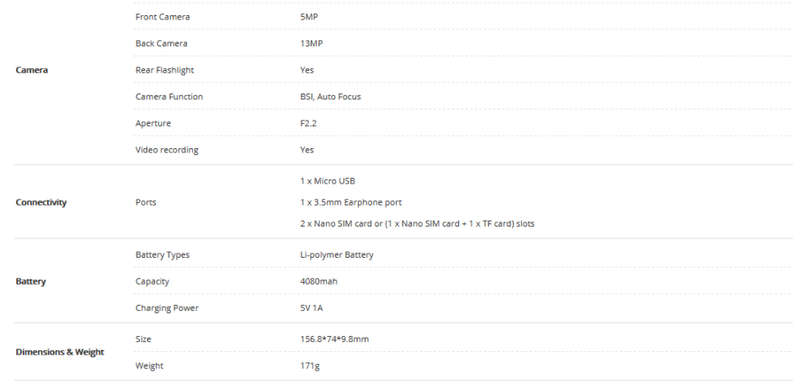Select the 156.8*74*9.8mm size value
Image resolution: width=800 pixels, height=390 pixels.
(x=334, y=339)
